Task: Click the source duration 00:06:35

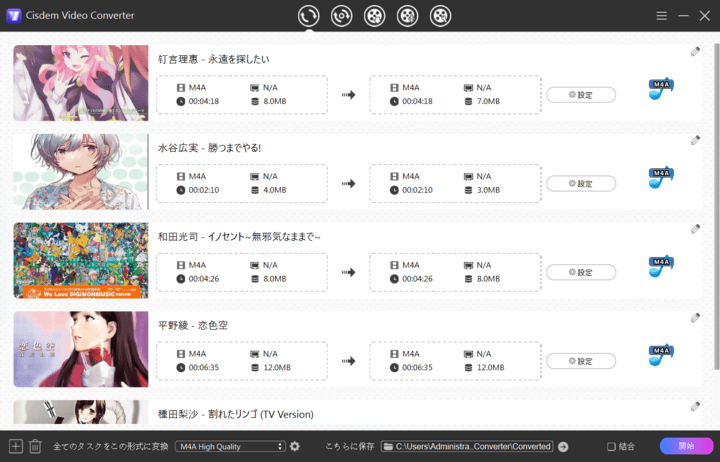Action: click(x=204, y=367)
